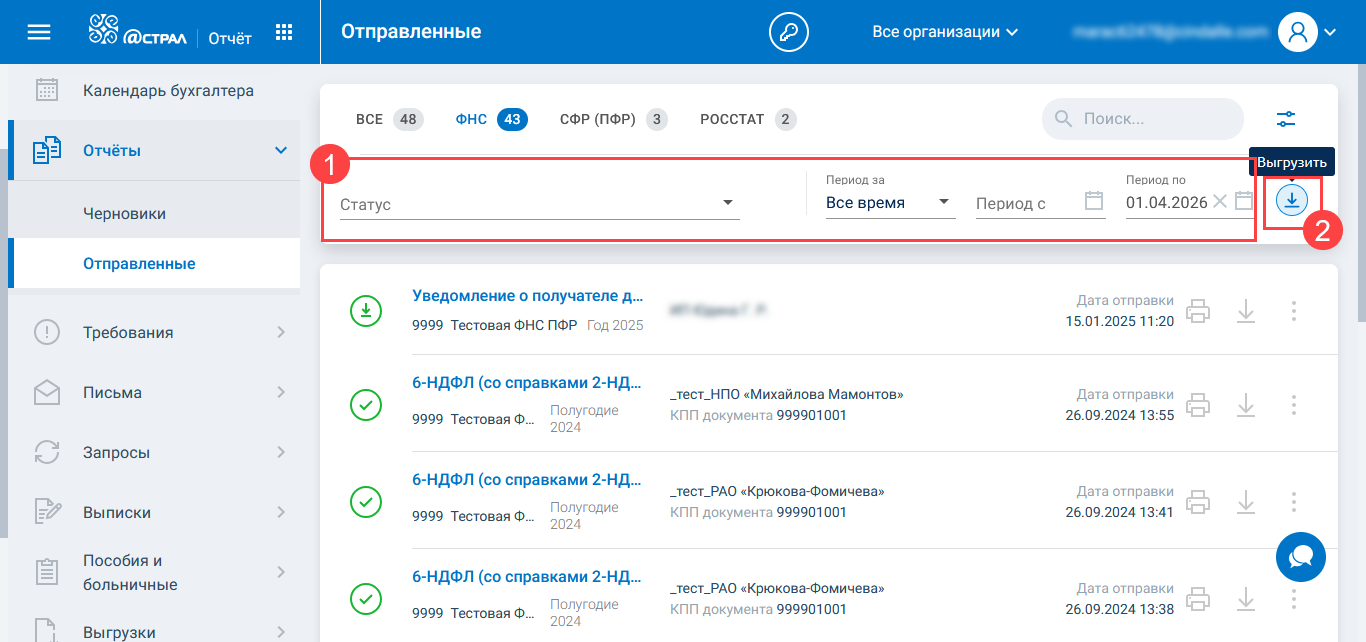Viewport: 1366px width, 642px height.
Task: Open the chat support bubble
Action: tap(1300, 557)
